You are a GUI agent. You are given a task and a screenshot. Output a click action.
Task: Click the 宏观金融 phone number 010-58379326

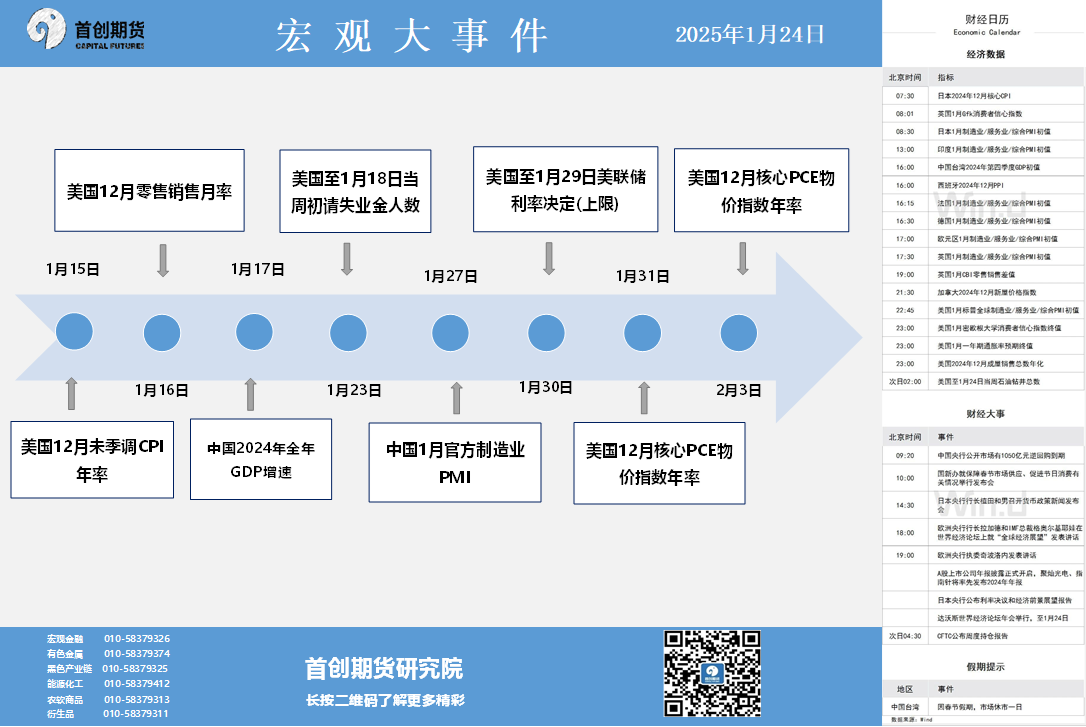coord(137,638)
